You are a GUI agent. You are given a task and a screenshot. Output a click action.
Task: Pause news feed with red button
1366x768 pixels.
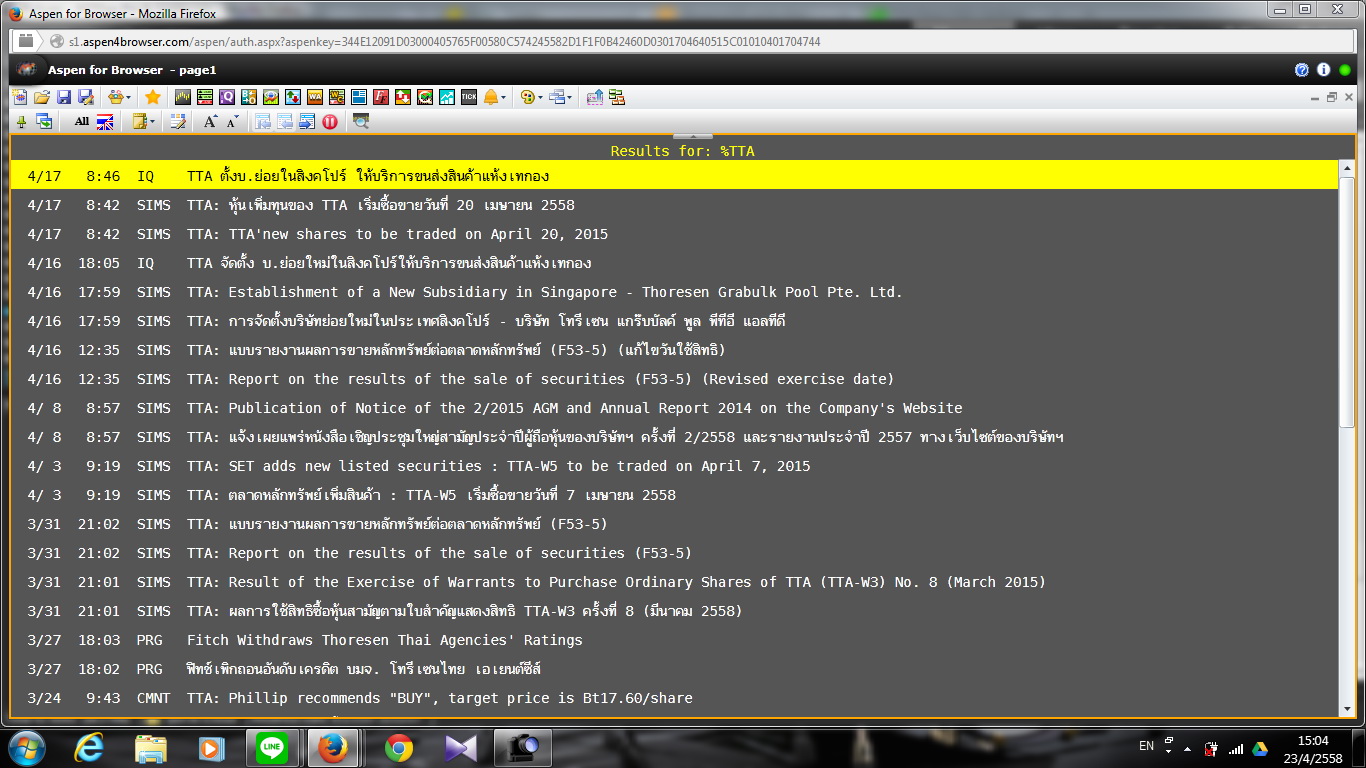(329, 122)
